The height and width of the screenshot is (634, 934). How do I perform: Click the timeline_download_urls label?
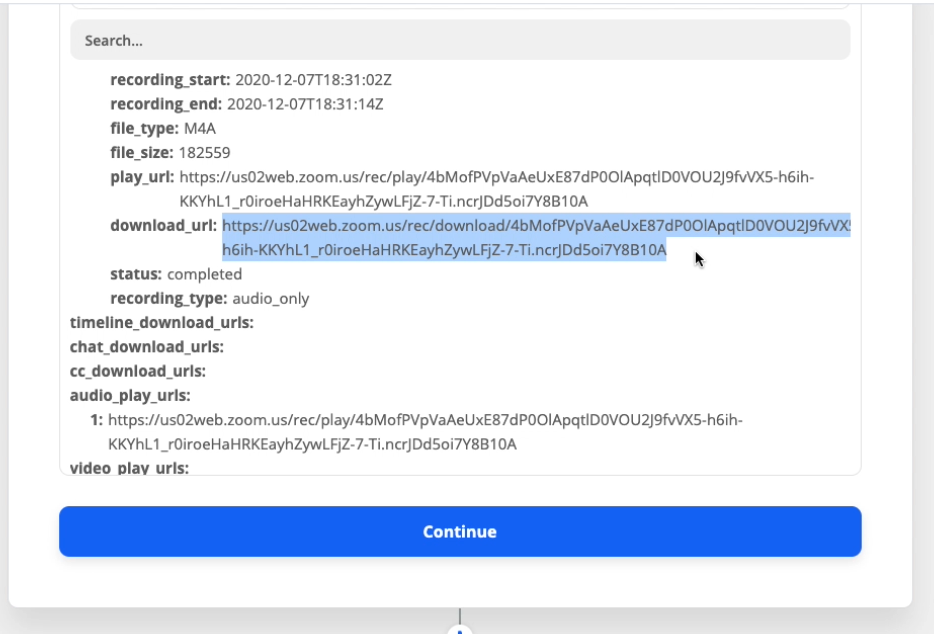[x=161, y=323]
